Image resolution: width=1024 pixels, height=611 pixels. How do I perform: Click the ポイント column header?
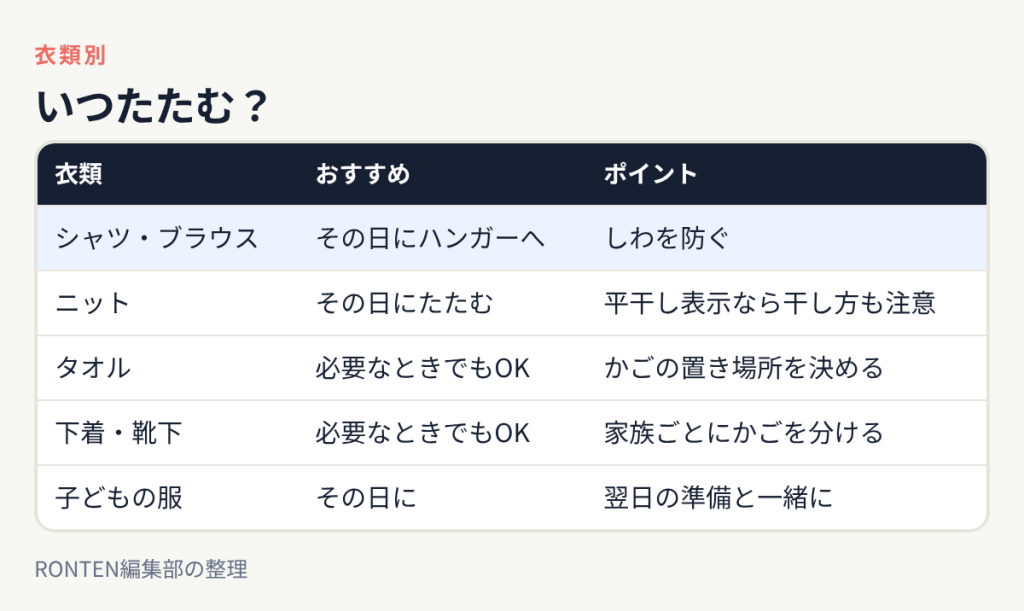pyautogui.click(x=650, y=174)
